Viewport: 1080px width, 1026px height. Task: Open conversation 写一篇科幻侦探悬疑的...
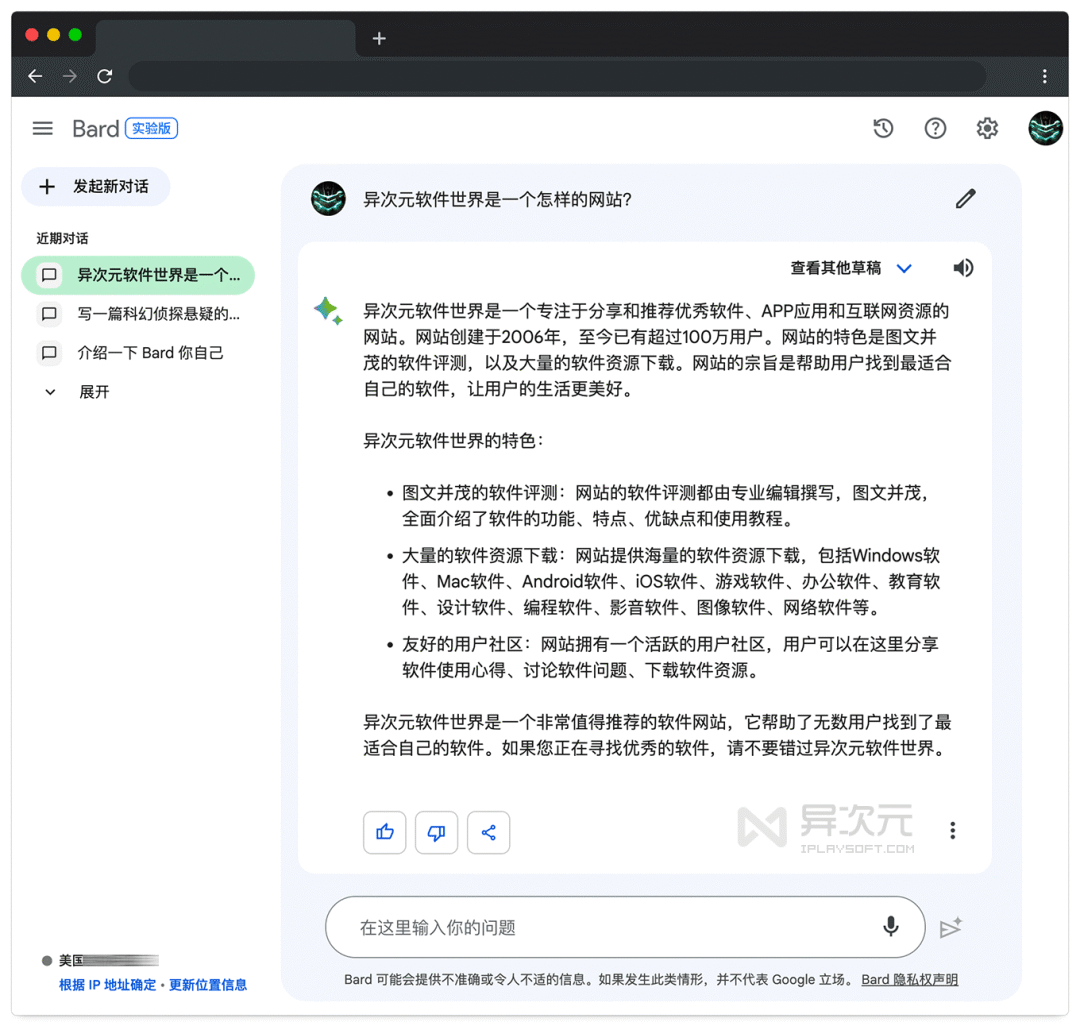(138, 314)
